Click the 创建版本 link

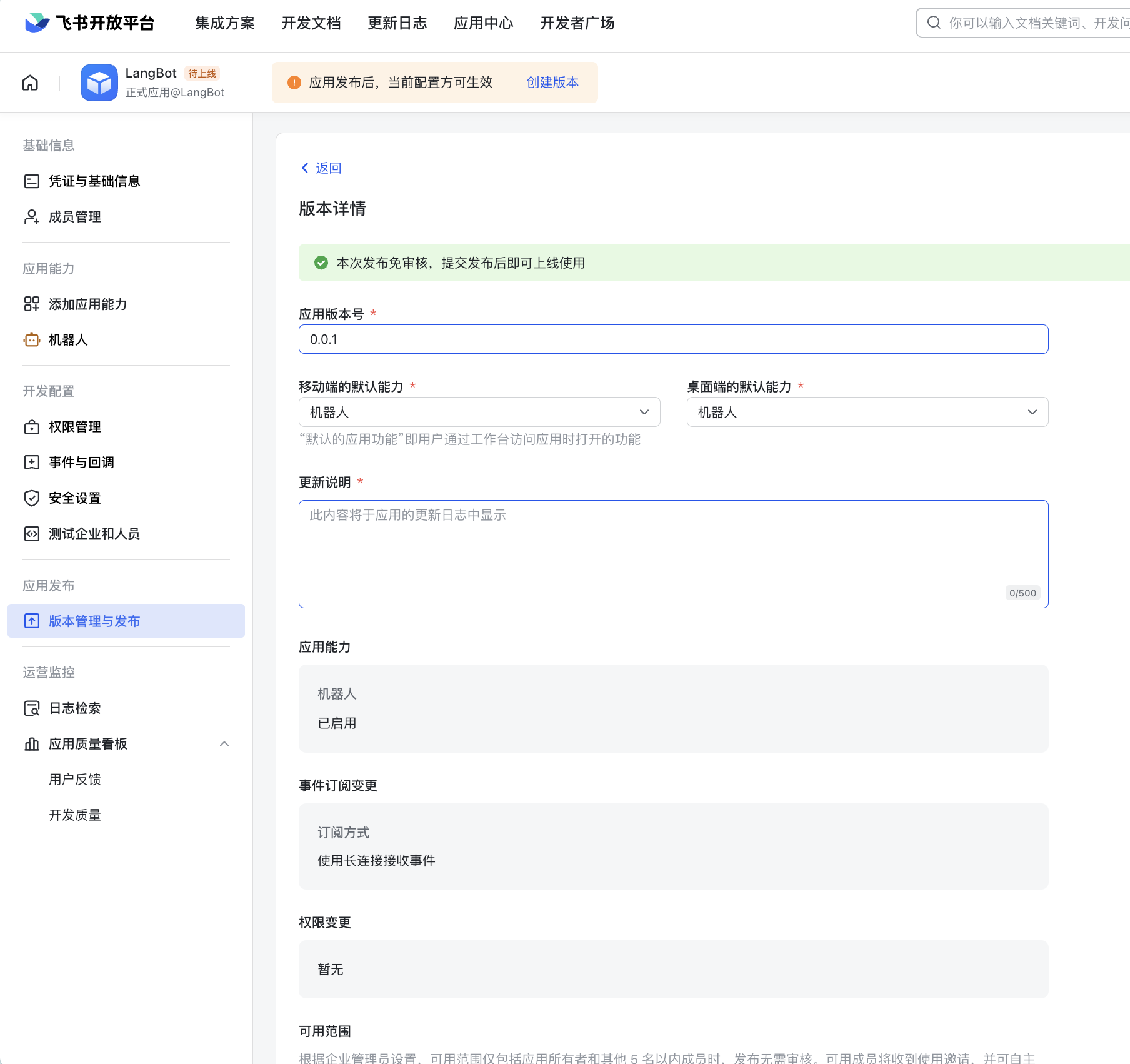[552, 83]
